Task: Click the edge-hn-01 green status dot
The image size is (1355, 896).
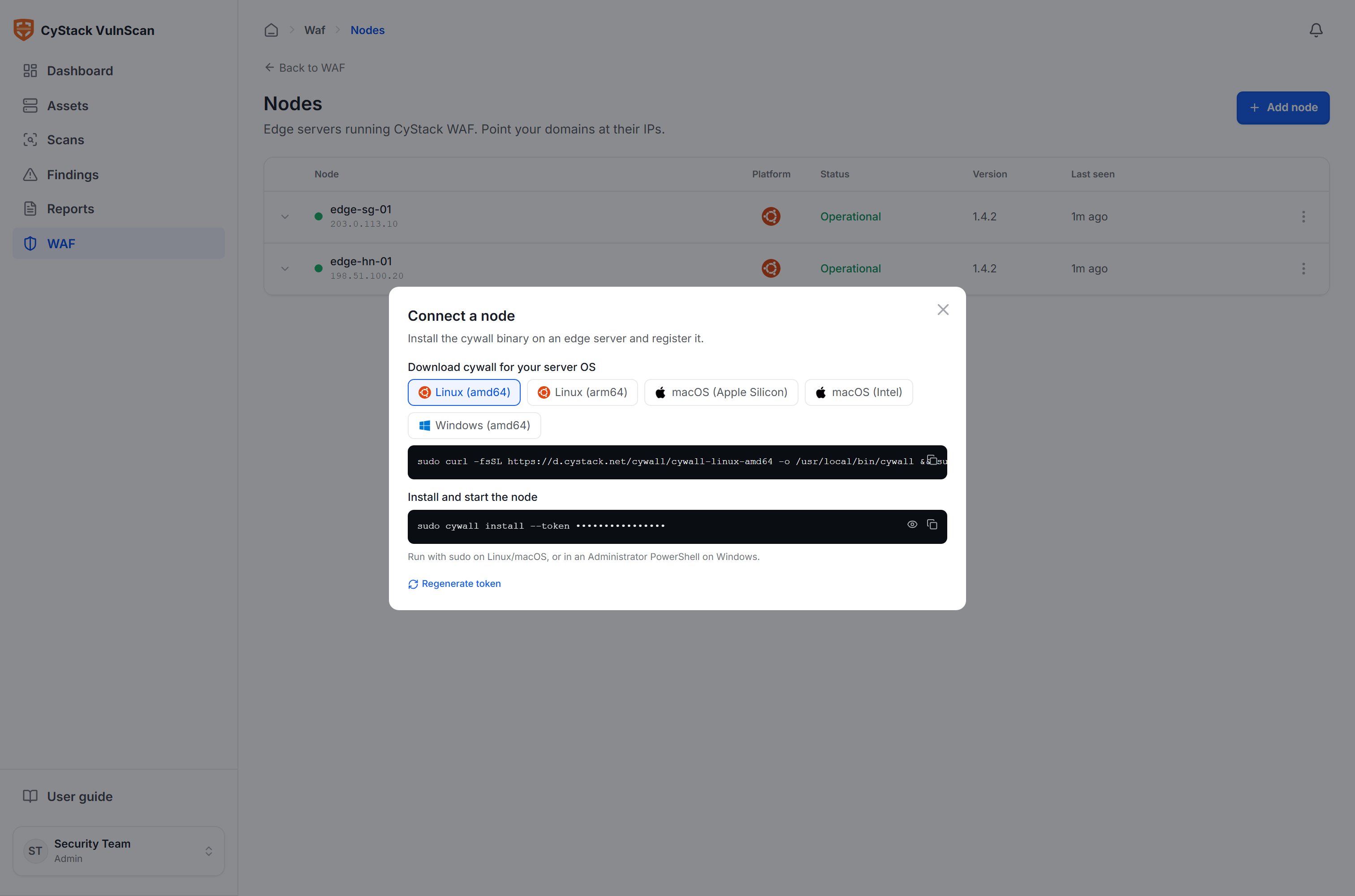Action: [x=318, y=268]
